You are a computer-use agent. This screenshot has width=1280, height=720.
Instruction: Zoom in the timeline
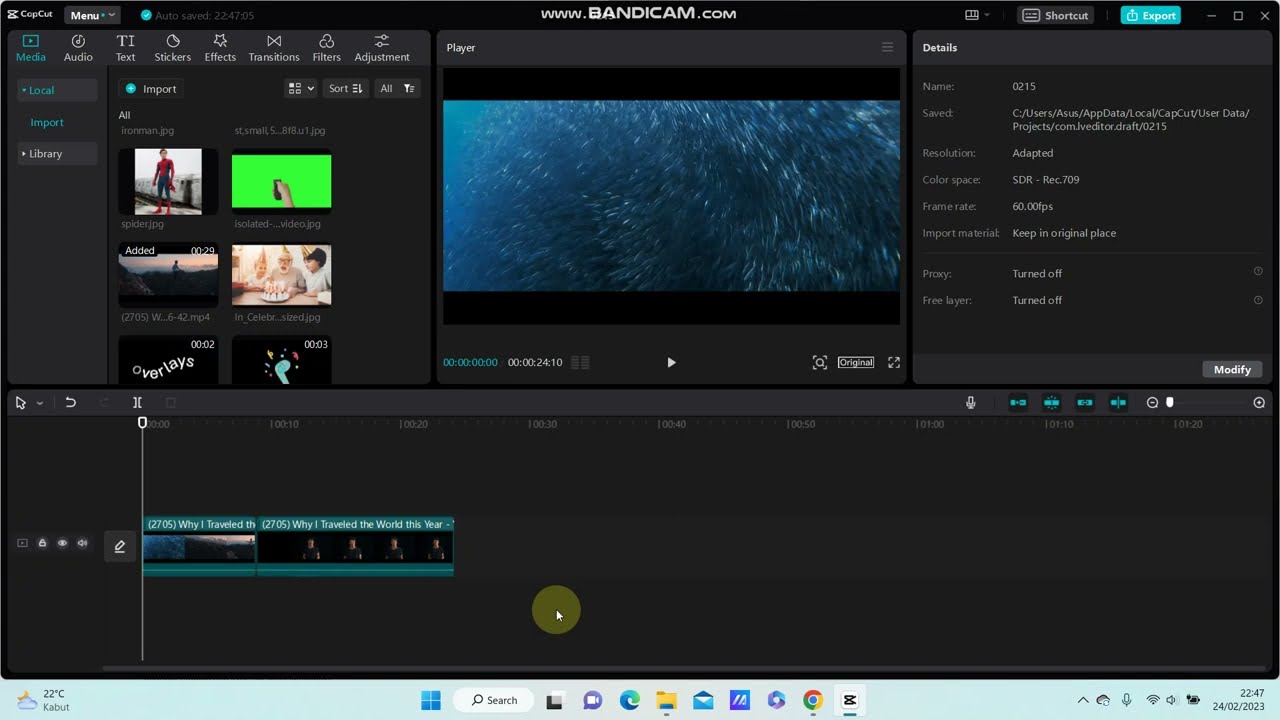point(1259,402)
